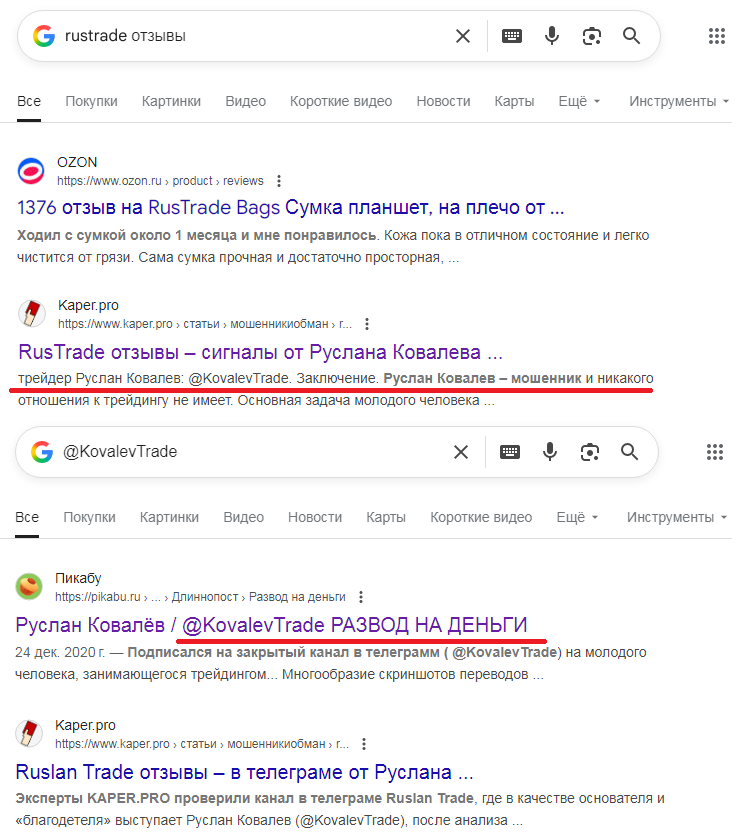This screenshot has width=737, height=837.
Task: Expand "Ещё" dropdown under "@KovalevTrade" search
Action: tap(577, 517)
